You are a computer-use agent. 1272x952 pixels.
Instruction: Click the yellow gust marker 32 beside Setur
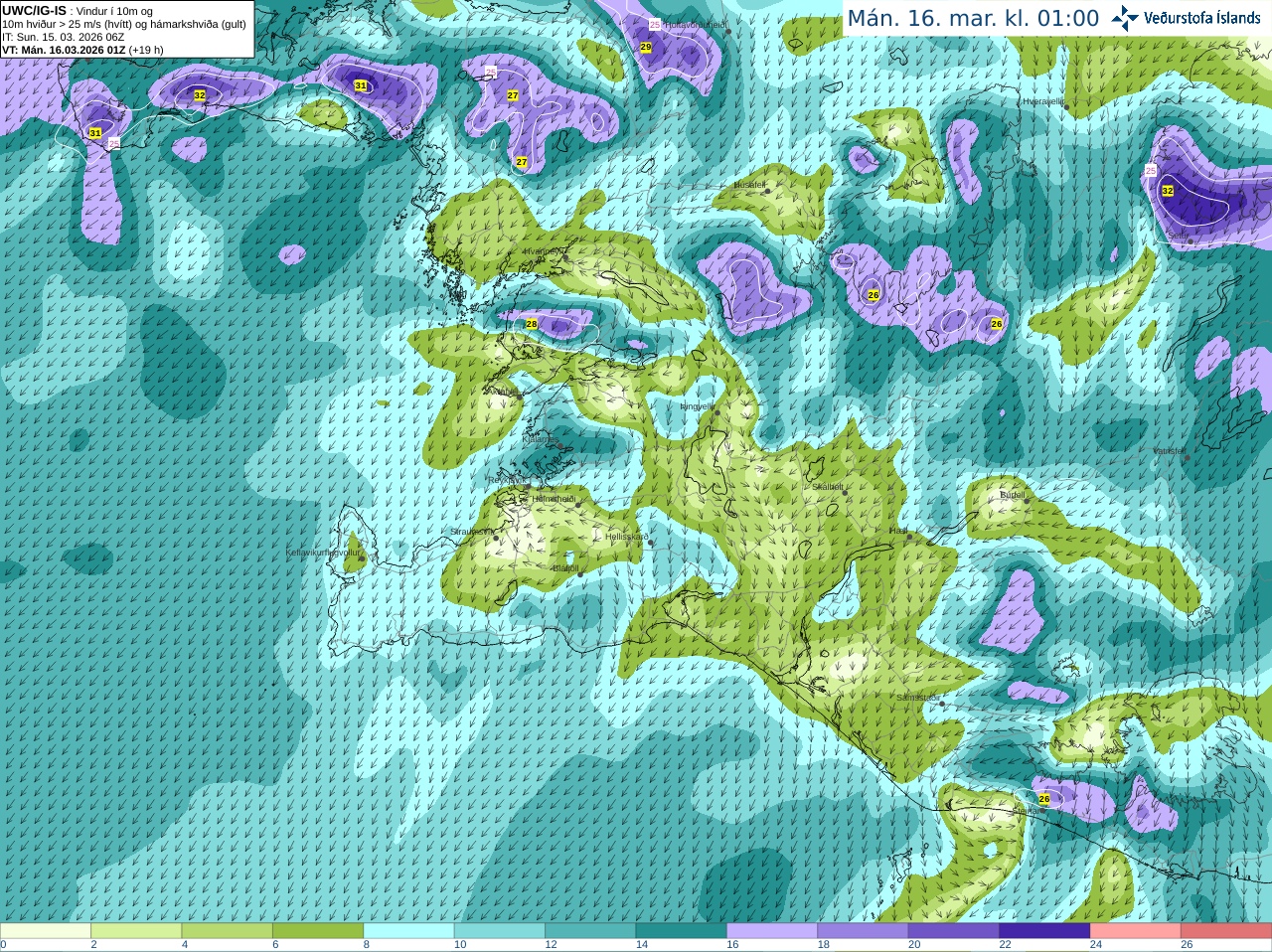pos(1168,191)
